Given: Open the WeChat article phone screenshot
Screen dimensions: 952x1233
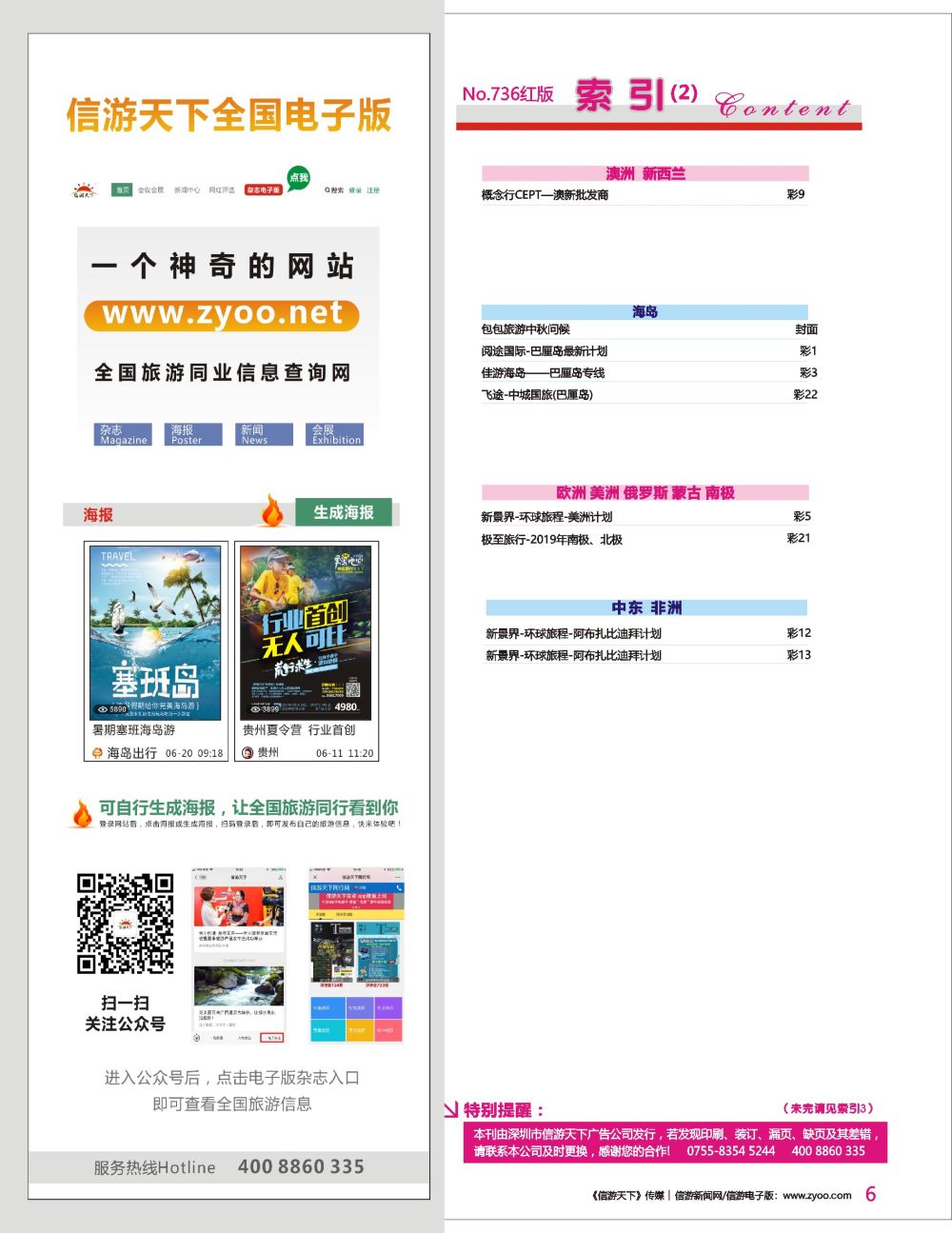Looking at the screenshot, I should click(x=239, y=955).
